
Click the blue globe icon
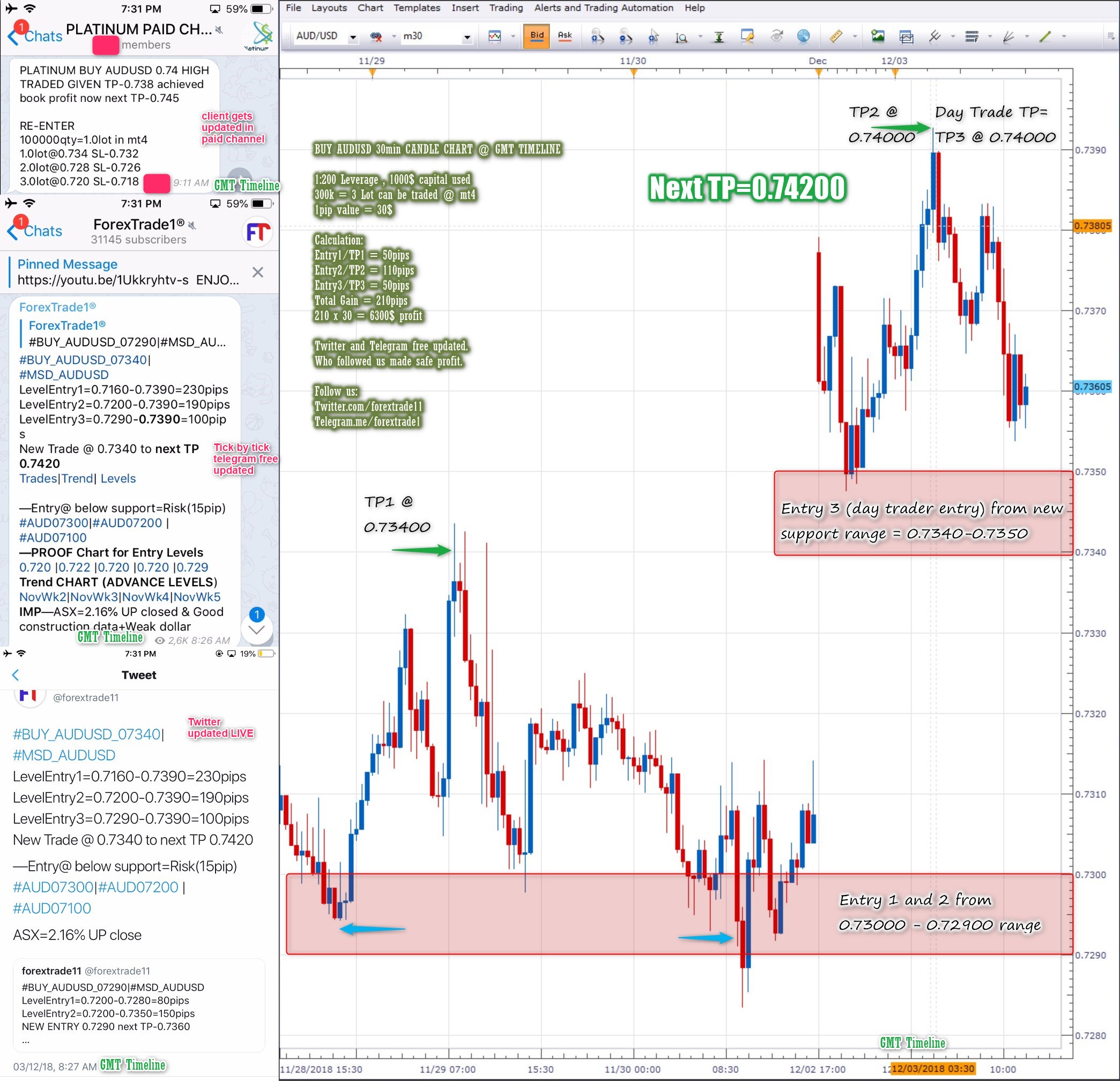click(804, 36)
